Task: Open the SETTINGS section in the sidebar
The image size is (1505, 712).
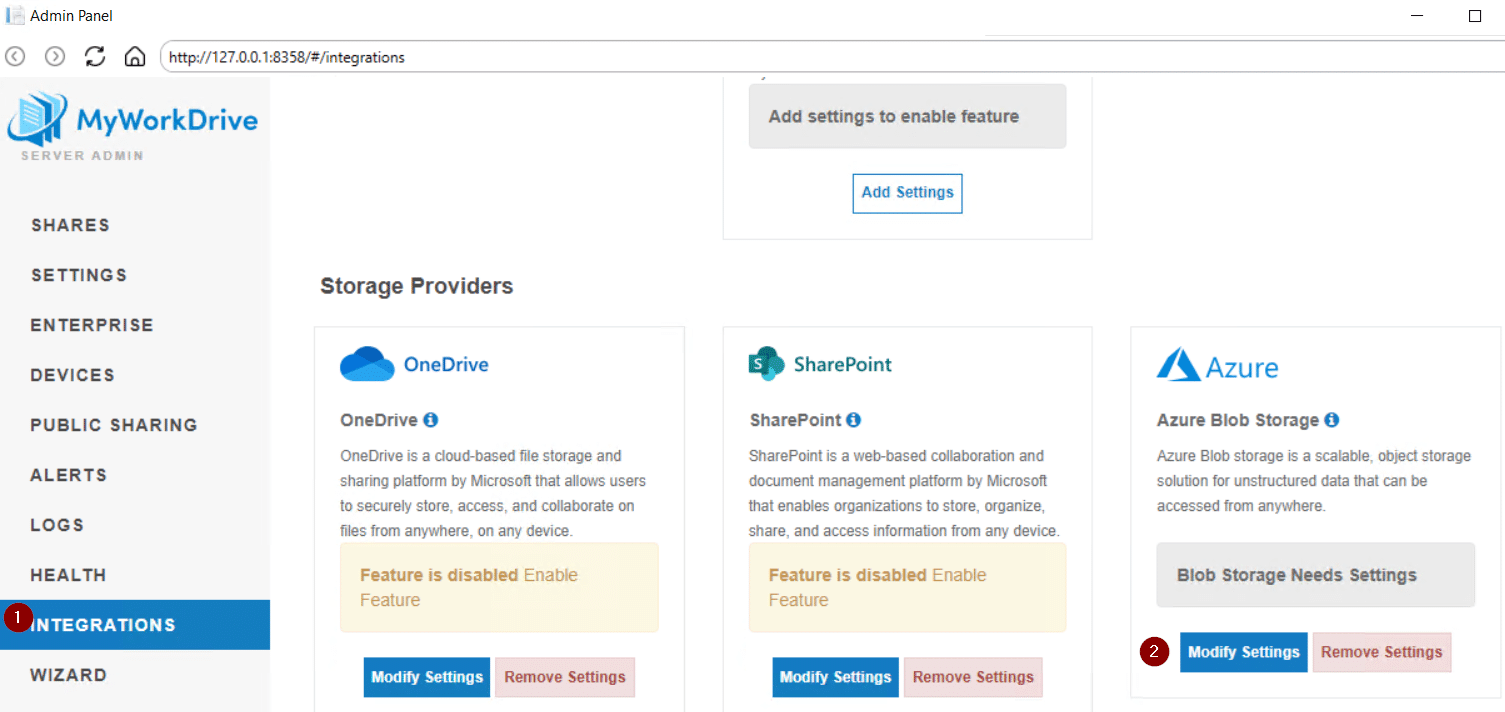Action: coord(79,275)
